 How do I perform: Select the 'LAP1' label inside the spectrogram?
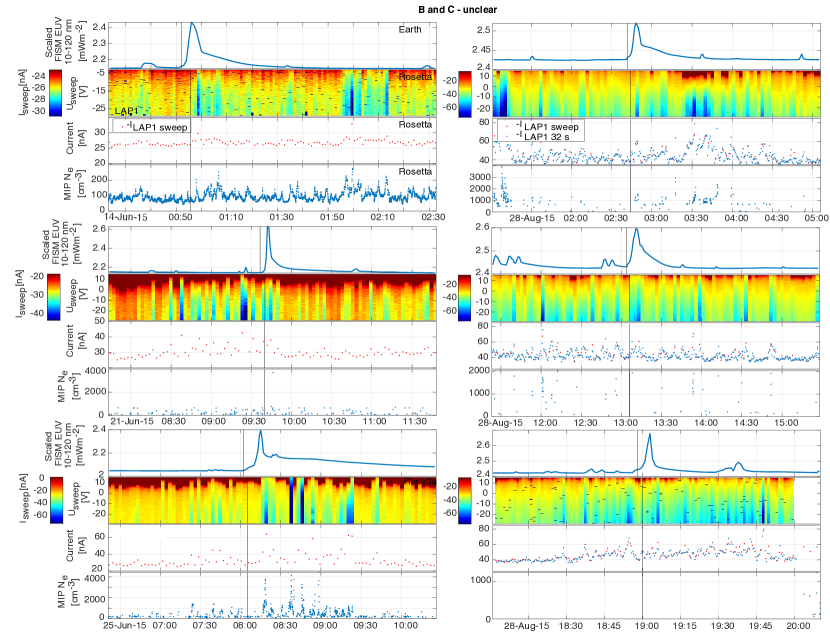(x=126, y=111)
